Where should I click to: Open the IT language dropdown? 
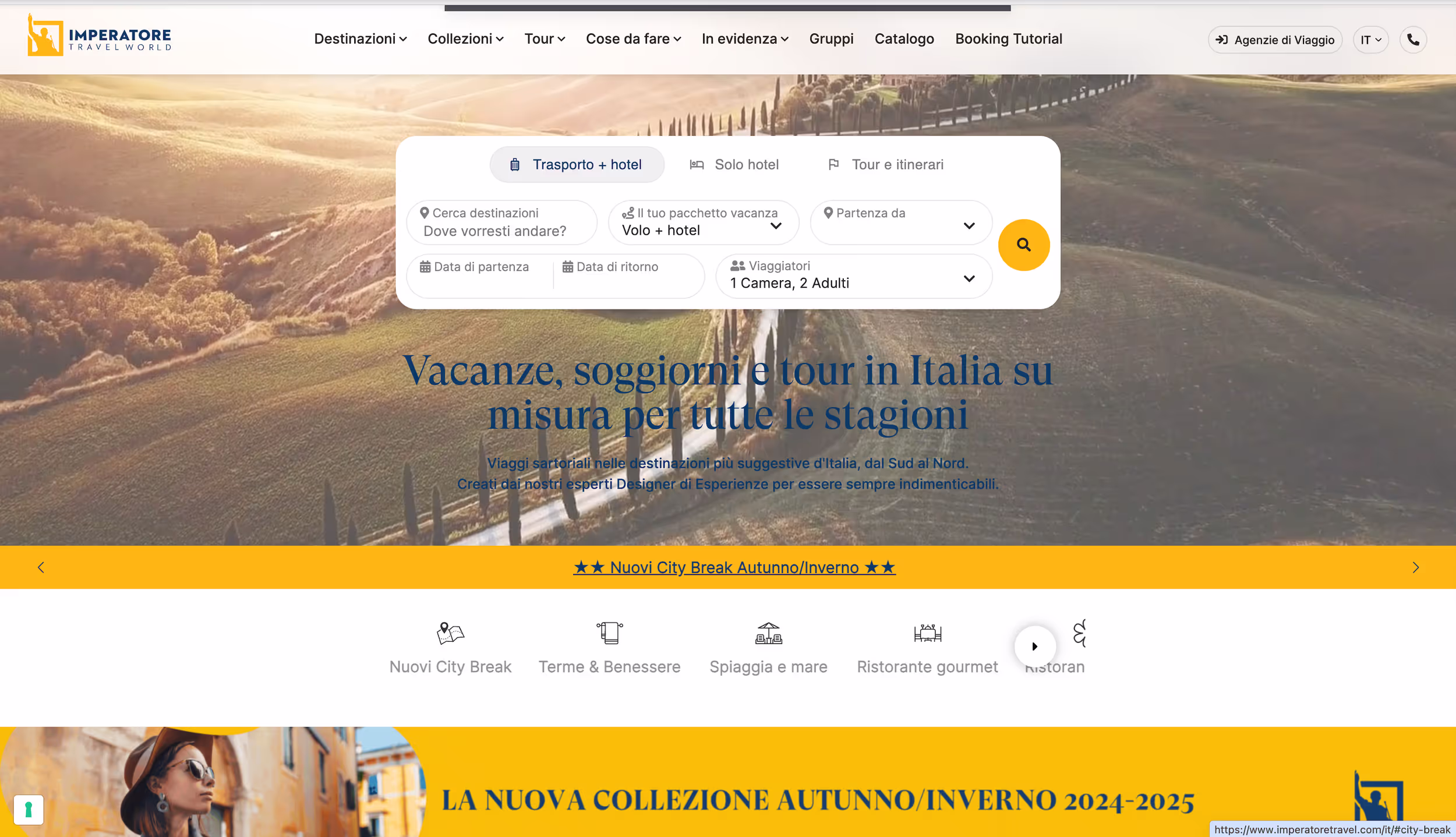[x=1370, y=40]
